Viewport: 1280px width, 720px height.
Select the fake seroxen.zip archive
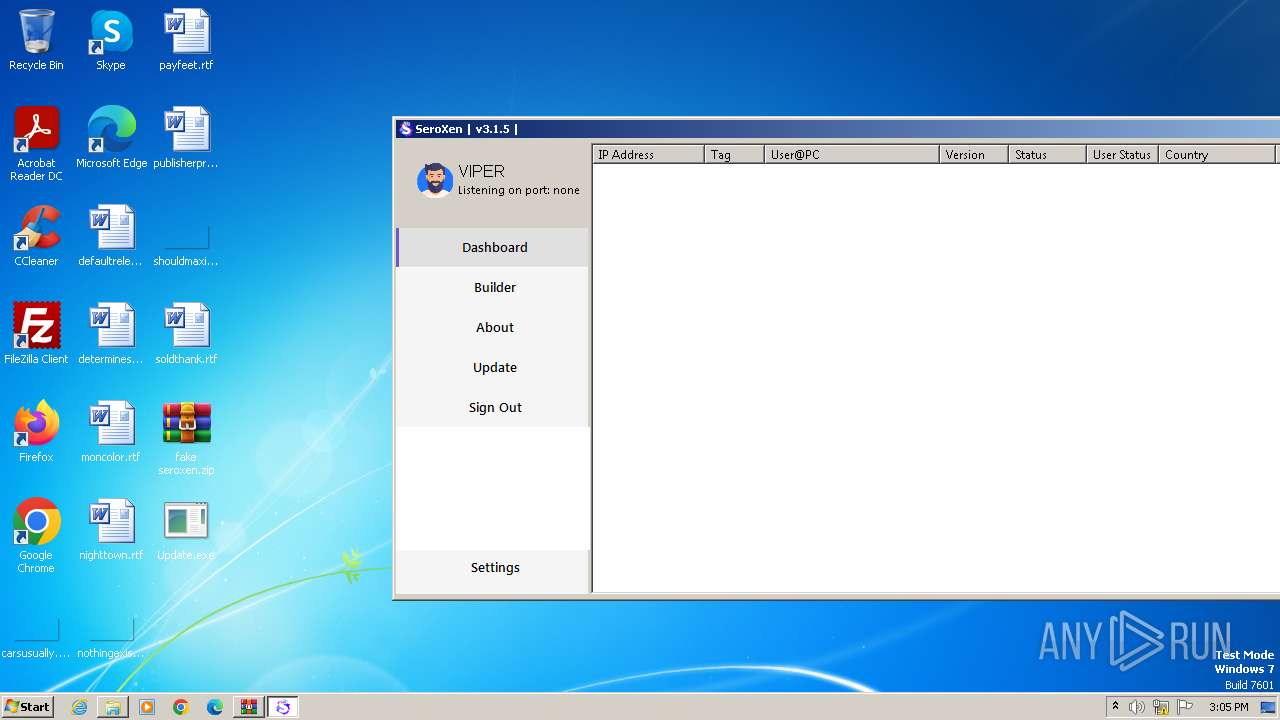tap(186, 438)
